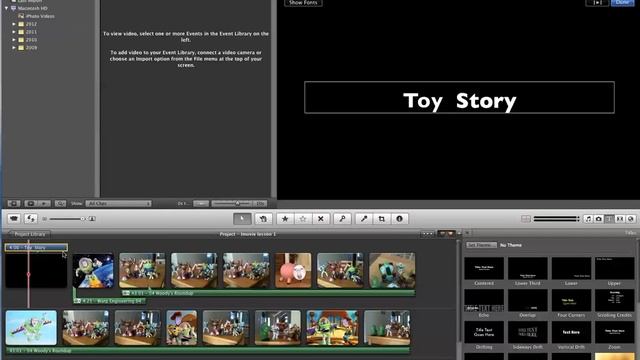Toggle the event list visibility button
Screen dimensions: 640x360
coord(13,203)
